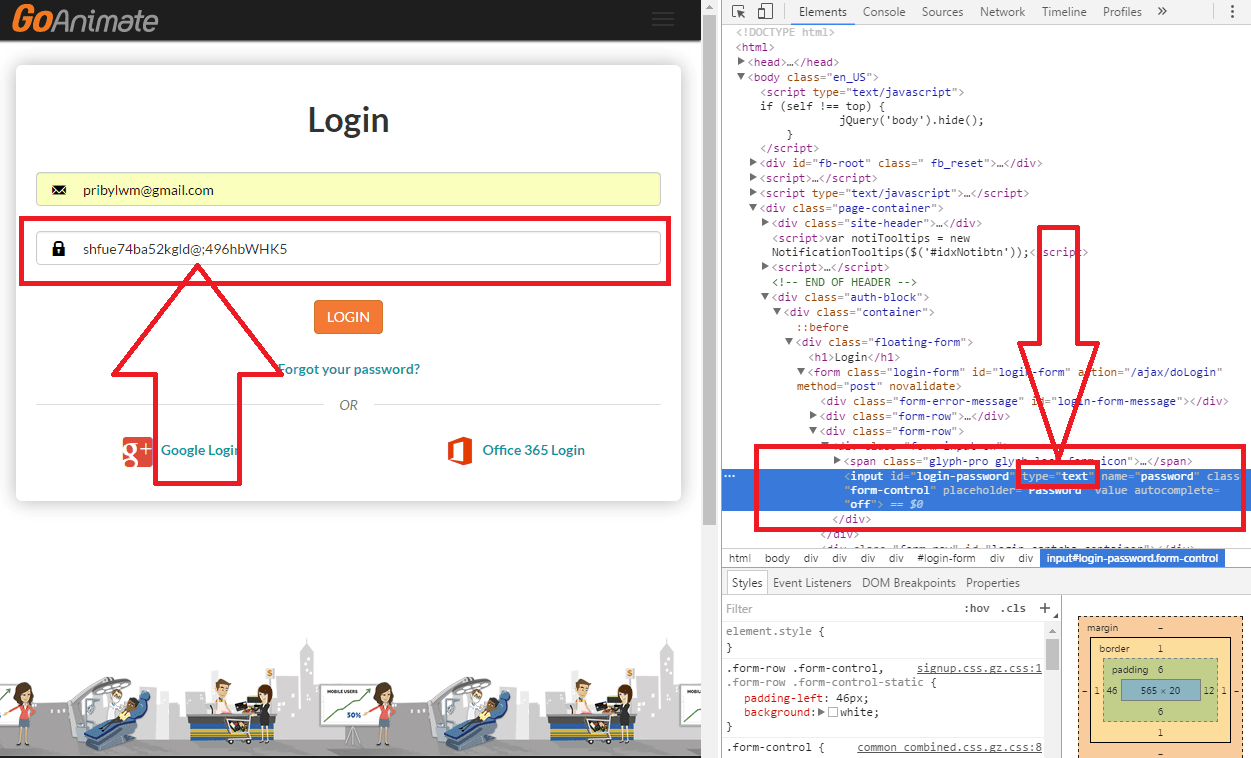Open the Profiles tab
The height and width of the screenshot is (758, 1251).
(1122, 12)
